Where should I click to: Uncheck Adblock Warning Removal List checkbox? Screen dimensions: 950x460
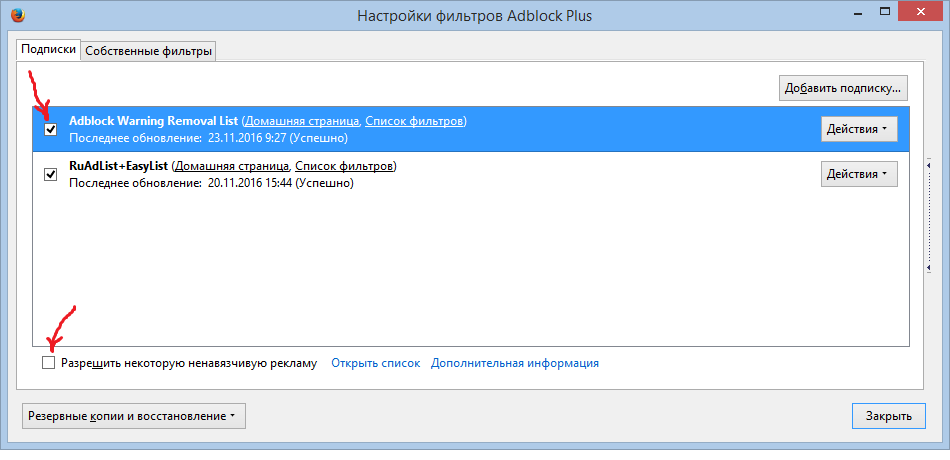(x=51, y=130)
